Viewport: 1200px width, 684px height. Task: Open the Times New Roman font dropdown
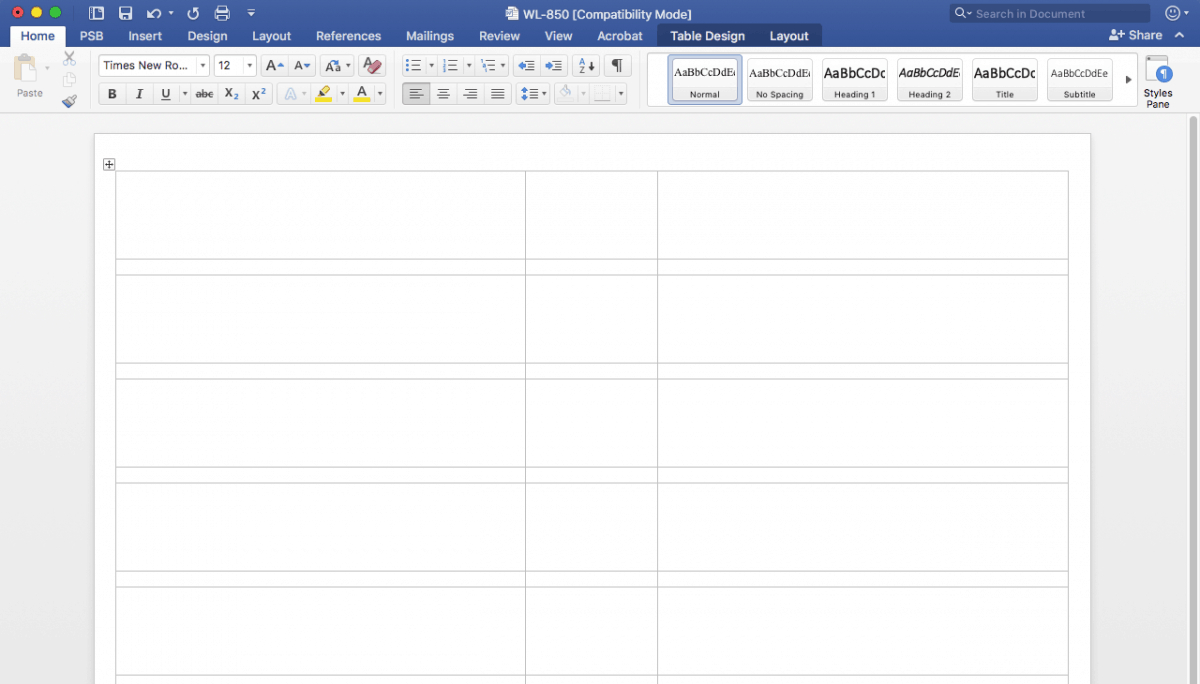[202, 65]
